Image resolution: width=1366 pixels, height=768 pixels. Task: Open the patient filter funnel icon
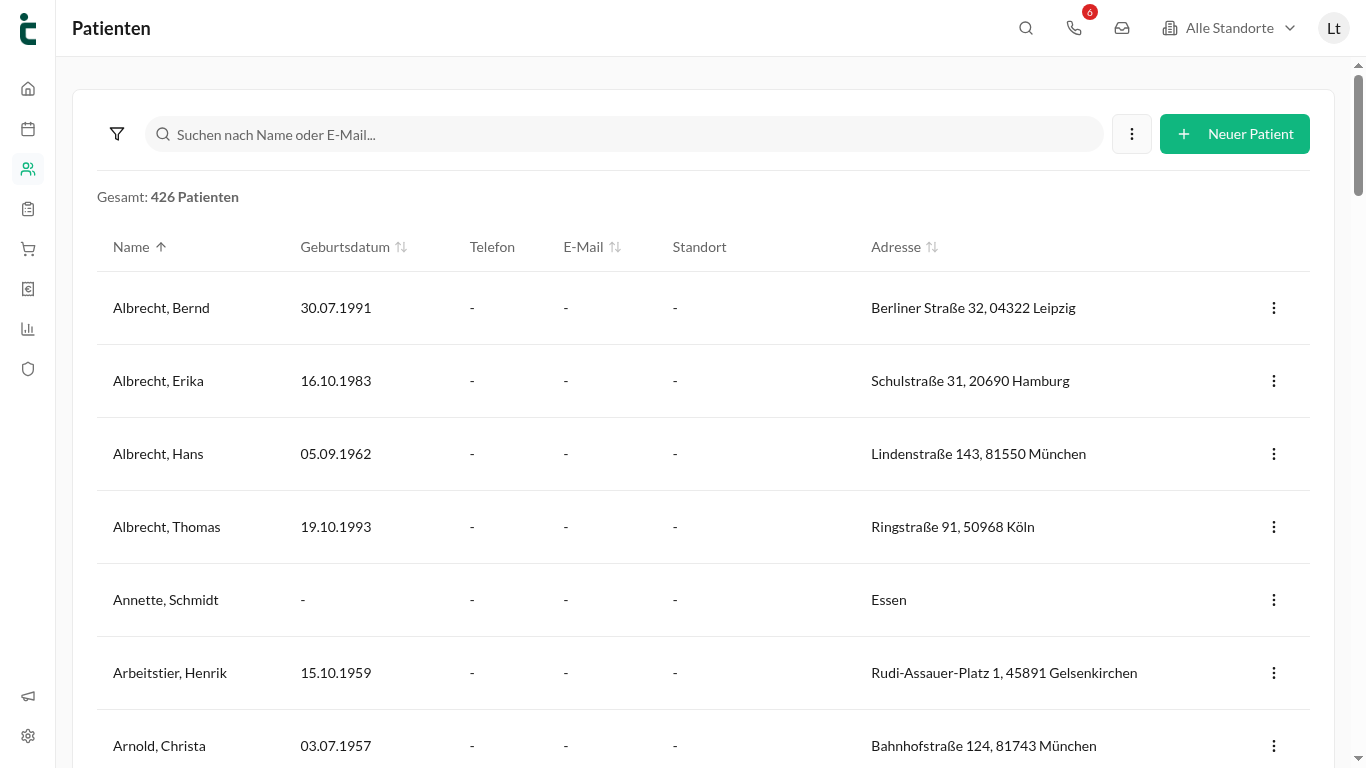pyautogui.click(x=117, y=134)
